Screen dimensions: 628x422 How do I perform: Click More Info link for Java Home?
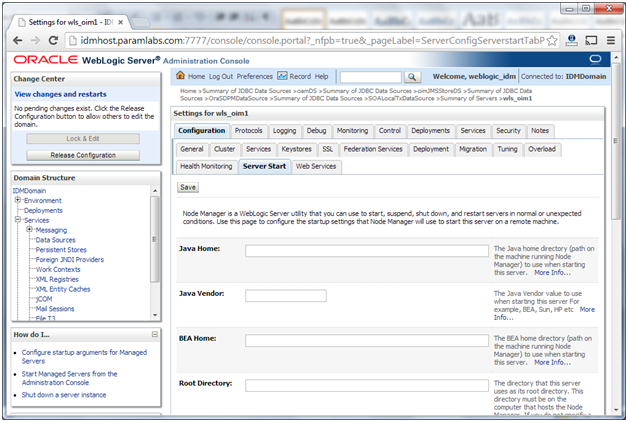pos(552,273)
